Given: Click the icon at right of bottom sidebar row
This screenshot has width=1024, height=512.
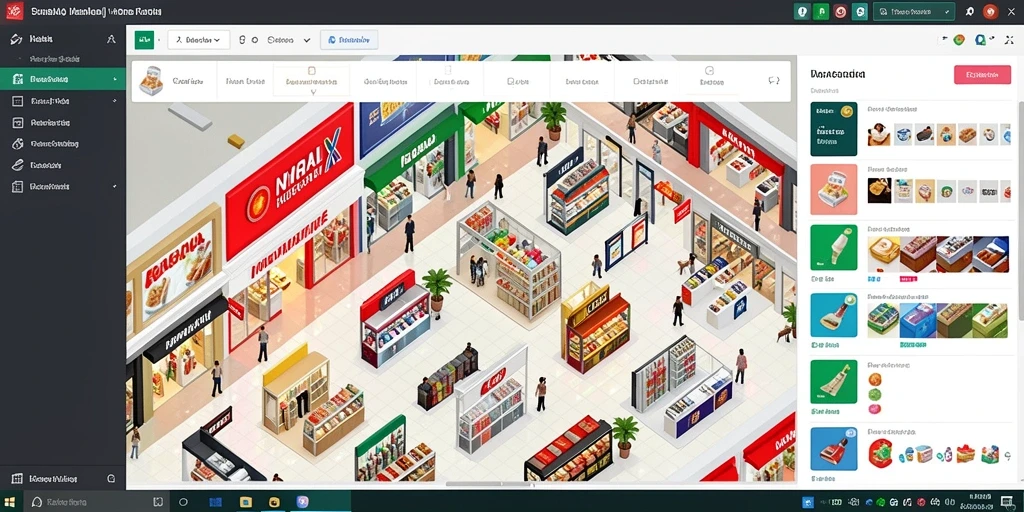Looking at the screenshot, I should [111, 478].
